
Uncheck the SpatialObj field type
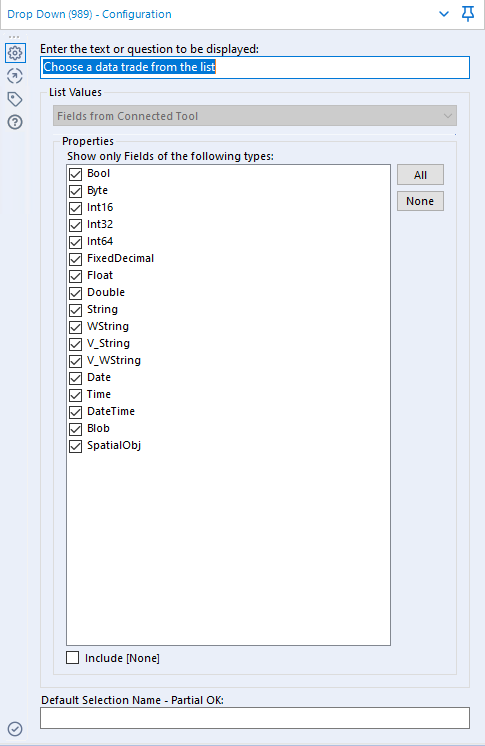pyautogui.click(x=75, y=446)
